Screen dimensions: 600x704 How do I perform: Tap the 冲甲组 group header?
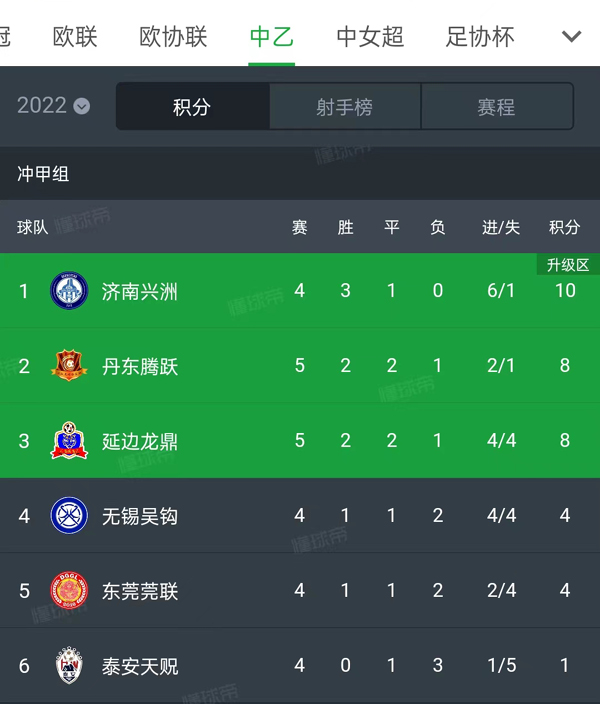coord(43,174)
